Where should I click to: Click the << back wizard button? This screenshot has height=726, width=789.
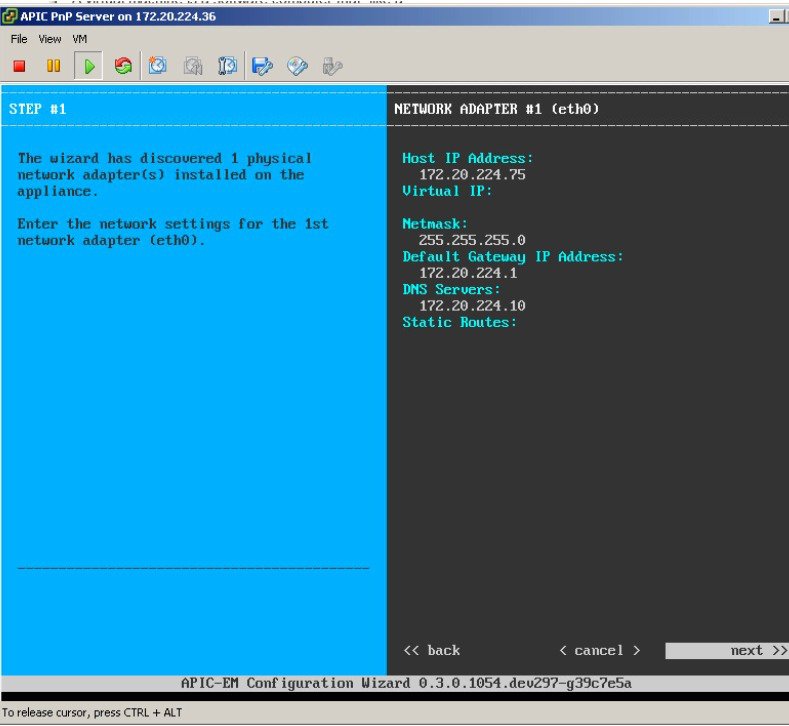(432, 651)
